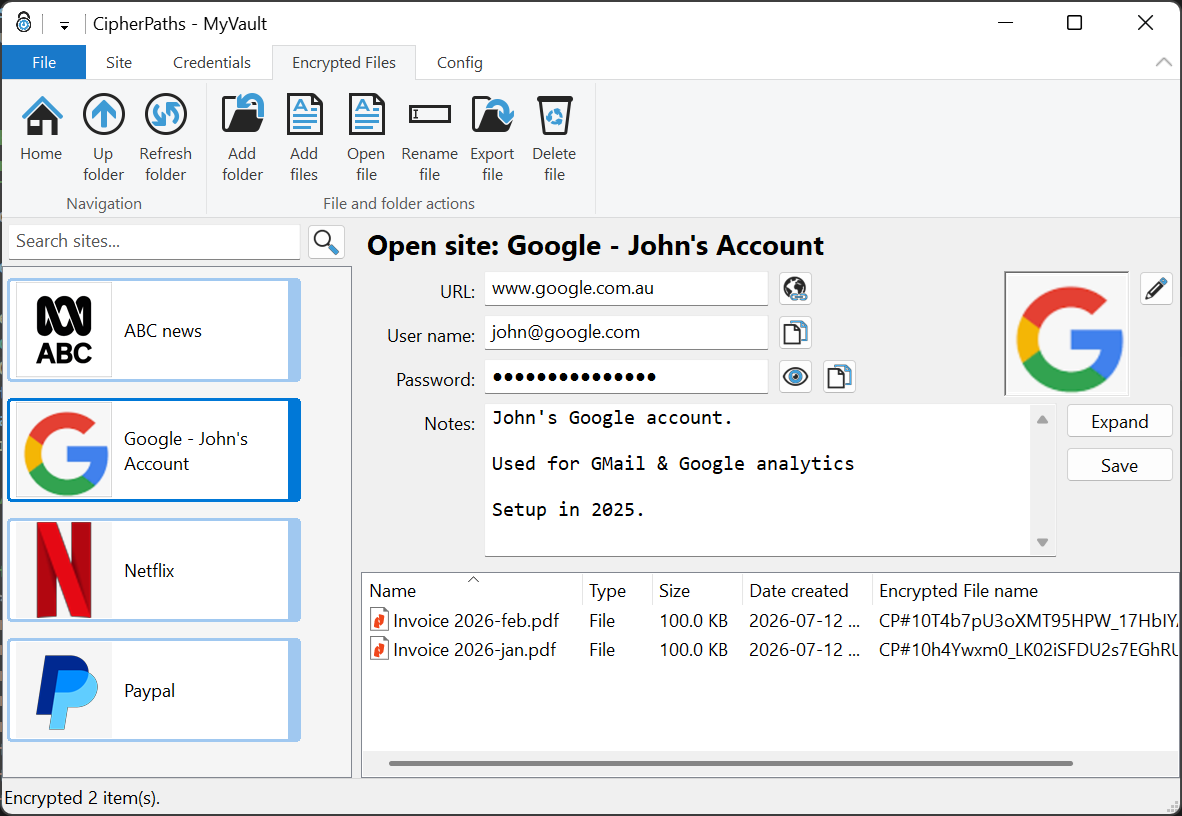Add a new encrypted folder
The height and width of the screenshot is (816, 1182).
(x=242, y=137)
